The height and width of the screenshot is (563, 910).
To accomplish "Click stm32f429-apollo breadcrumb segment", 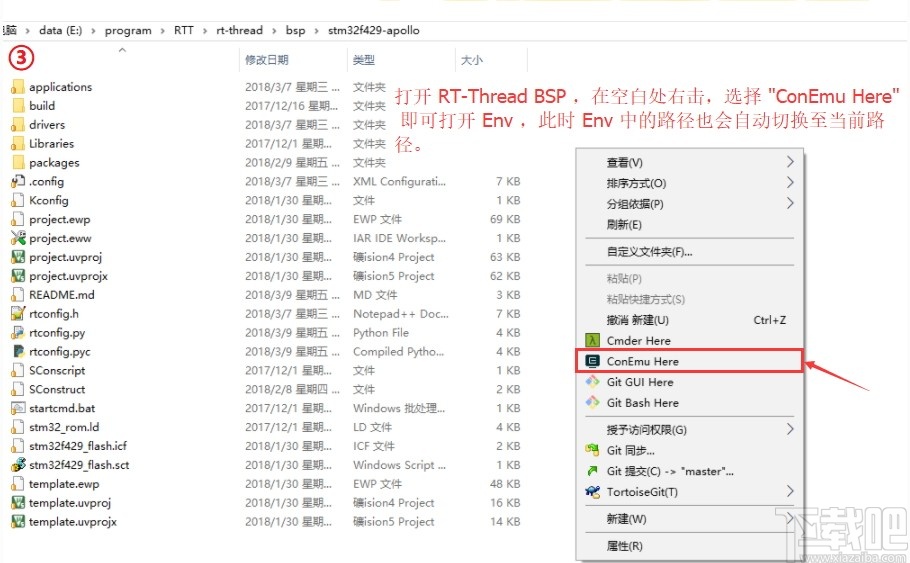I will tap(374, 30).
